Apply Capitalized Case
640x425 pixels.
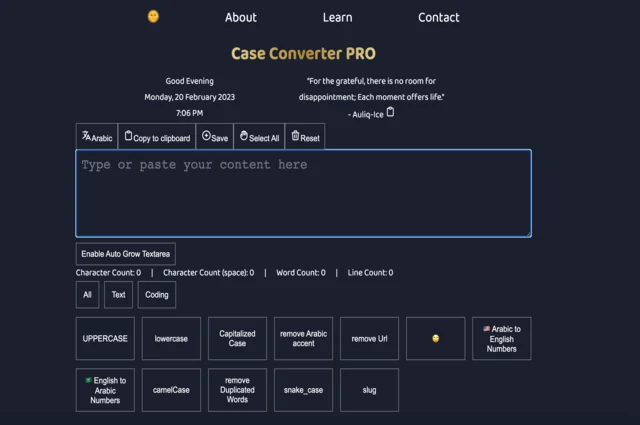[x=237, y=338]
